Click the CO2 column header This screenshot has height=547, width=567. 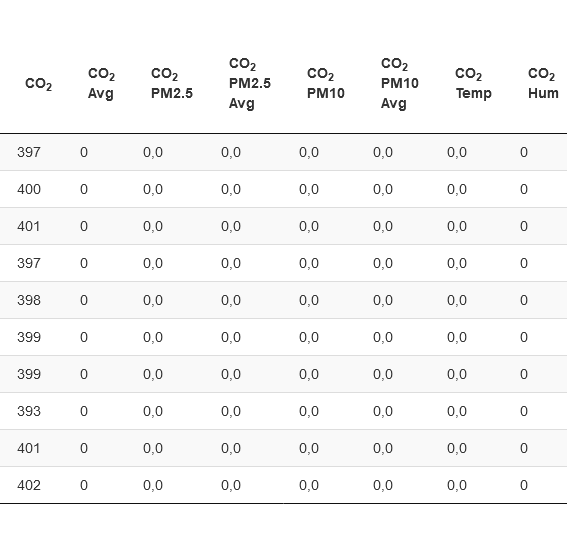(38, 84)
